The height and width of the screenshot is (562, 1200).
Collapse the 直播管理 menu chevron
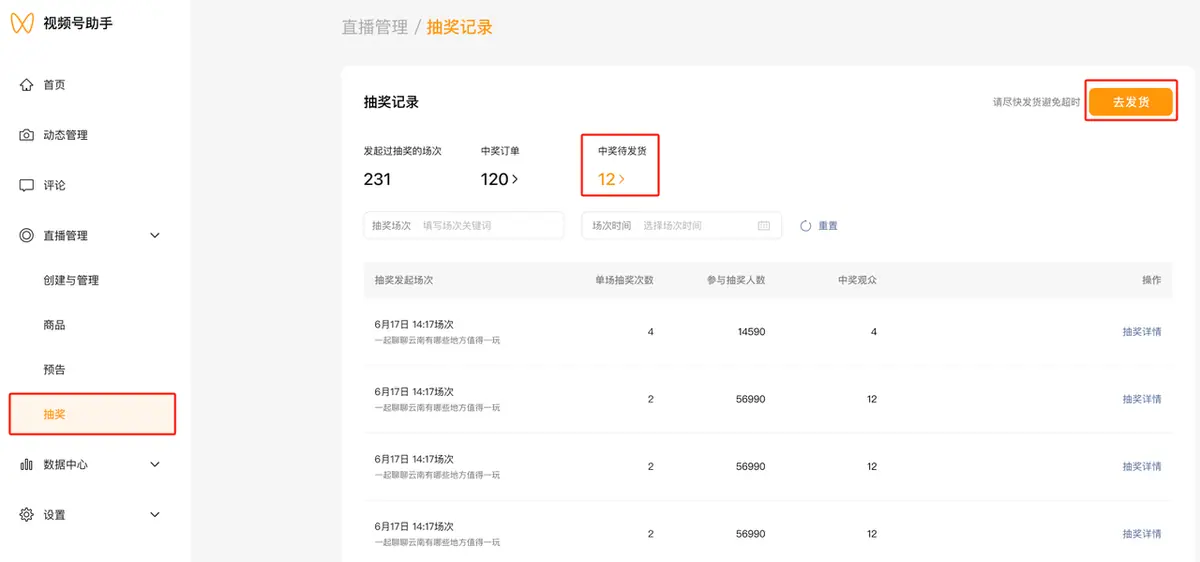pos(154,235)
